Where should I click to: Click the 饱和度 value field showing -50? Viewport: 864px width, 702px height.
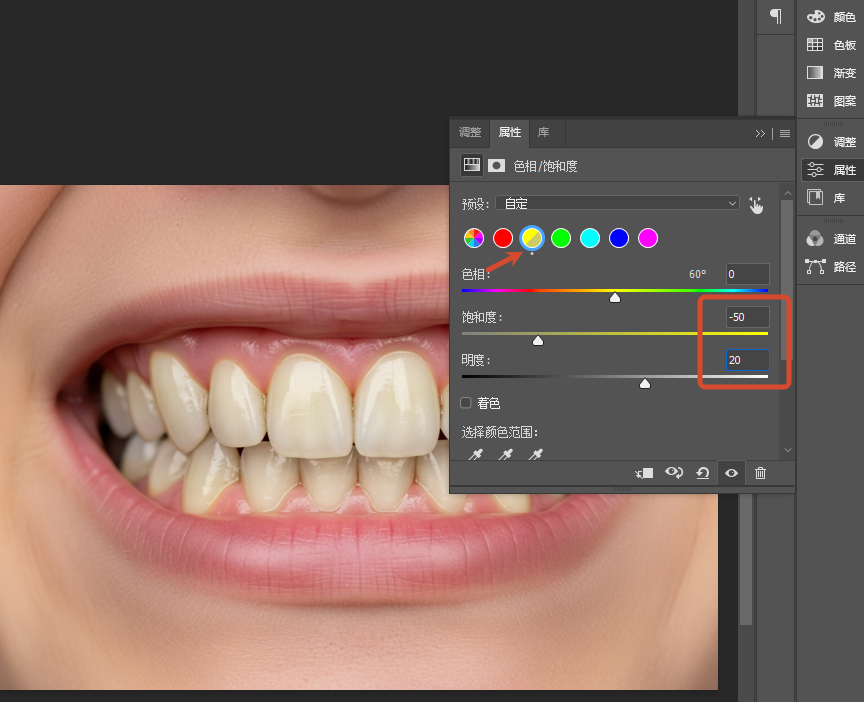point(747,317)
